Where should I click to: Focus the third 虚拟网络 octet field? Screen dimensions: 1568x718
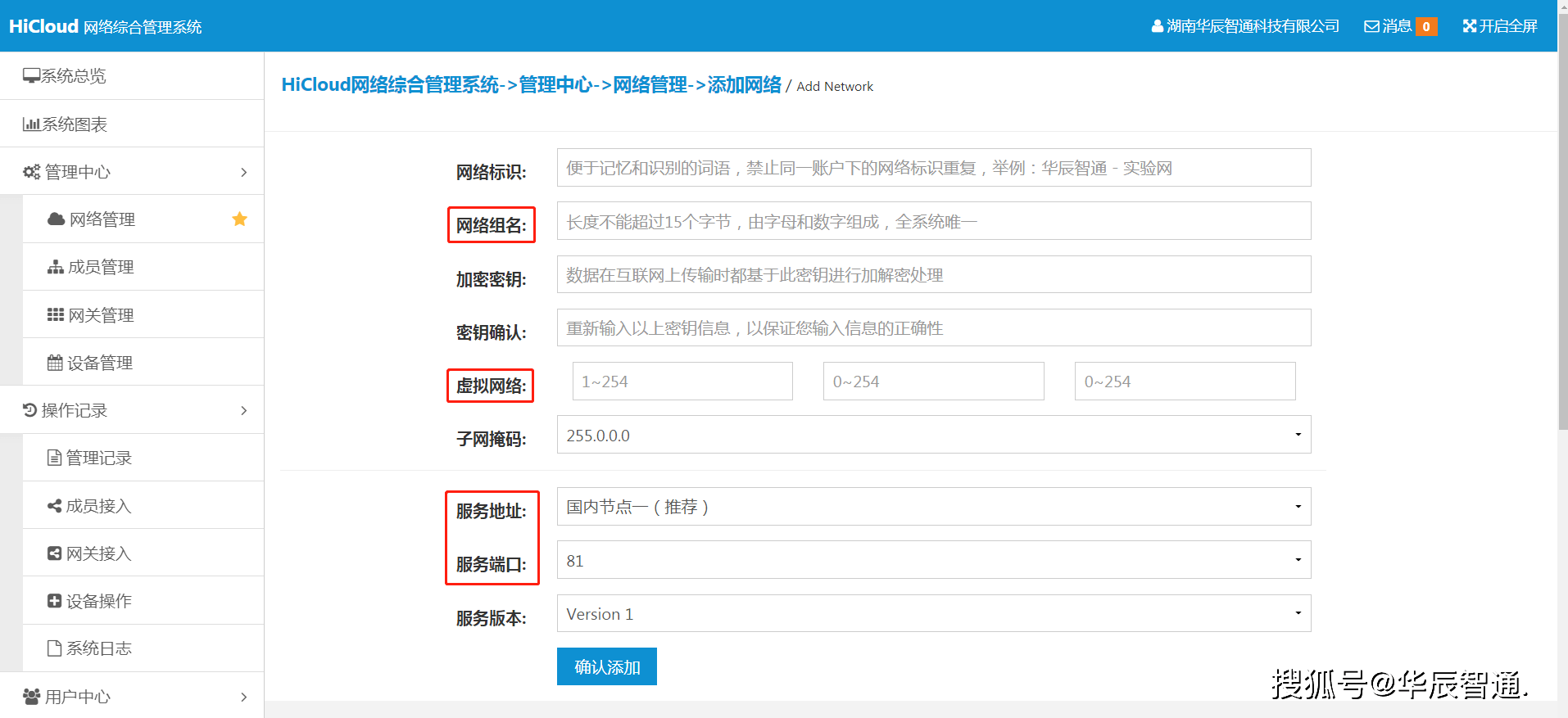tap(1185, 382)
